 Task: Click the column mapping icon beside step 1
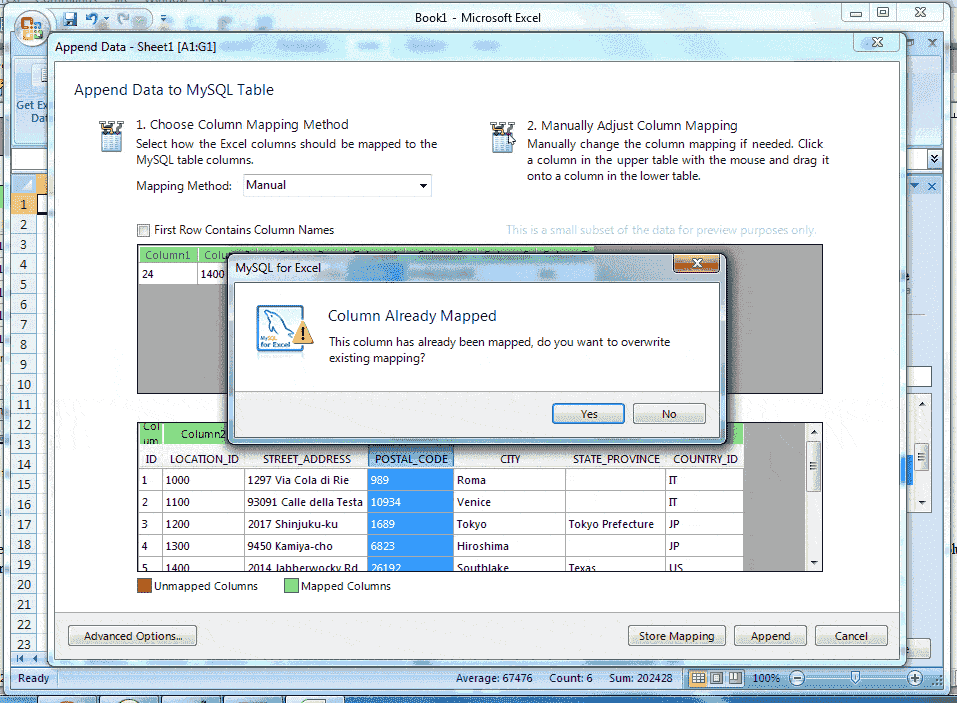point(111,136)
